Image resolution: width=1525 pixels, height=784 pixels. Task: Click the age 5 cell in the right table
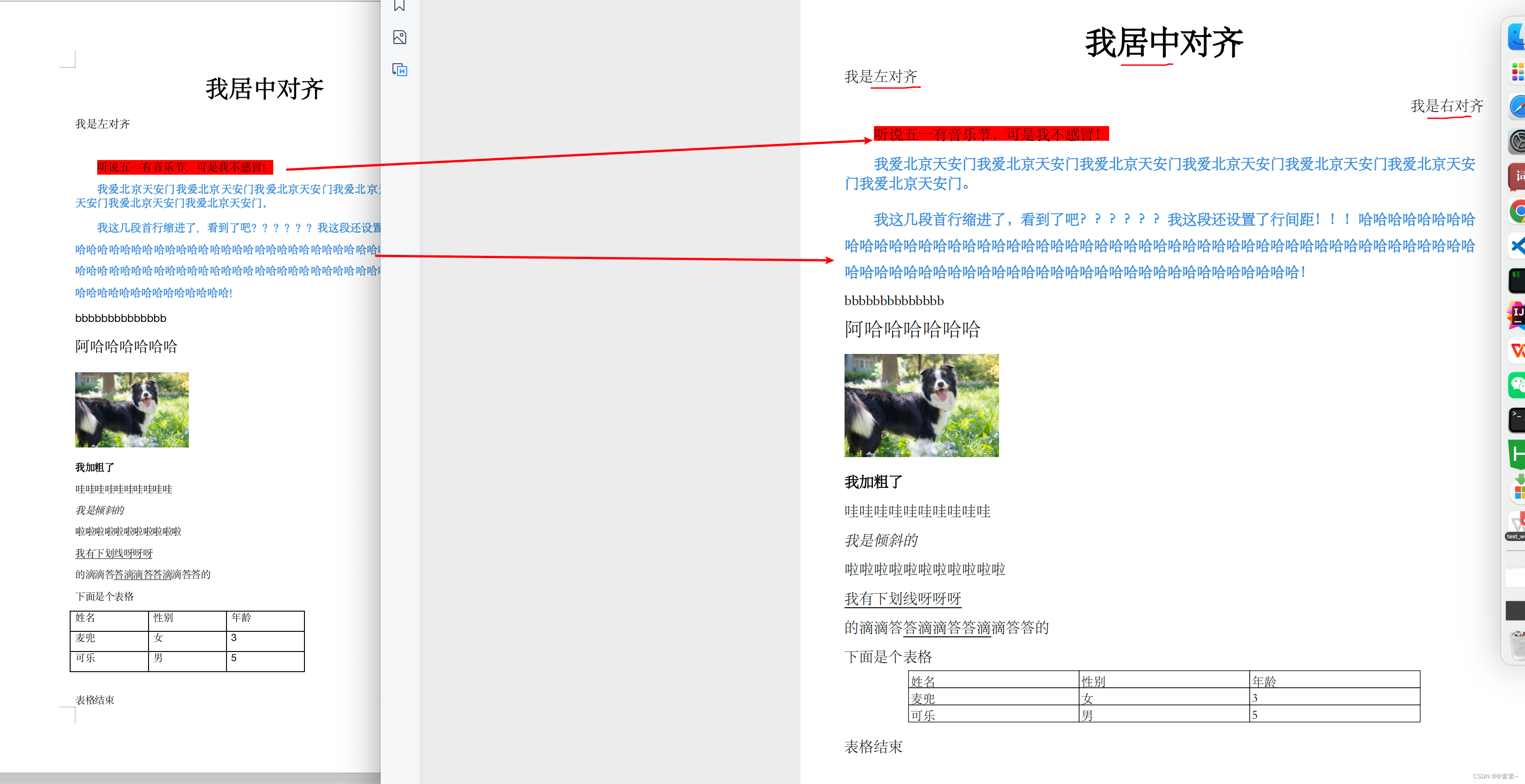(1334, 713)
